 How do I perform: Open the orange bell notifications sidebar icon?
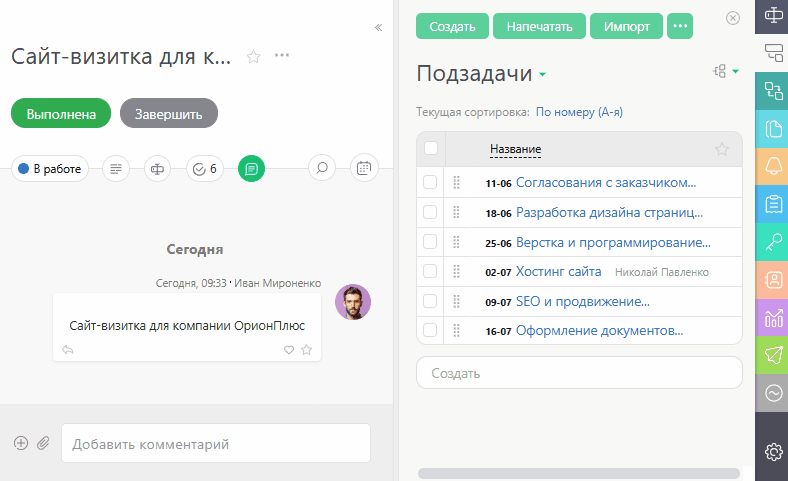[x=773, y=166]
